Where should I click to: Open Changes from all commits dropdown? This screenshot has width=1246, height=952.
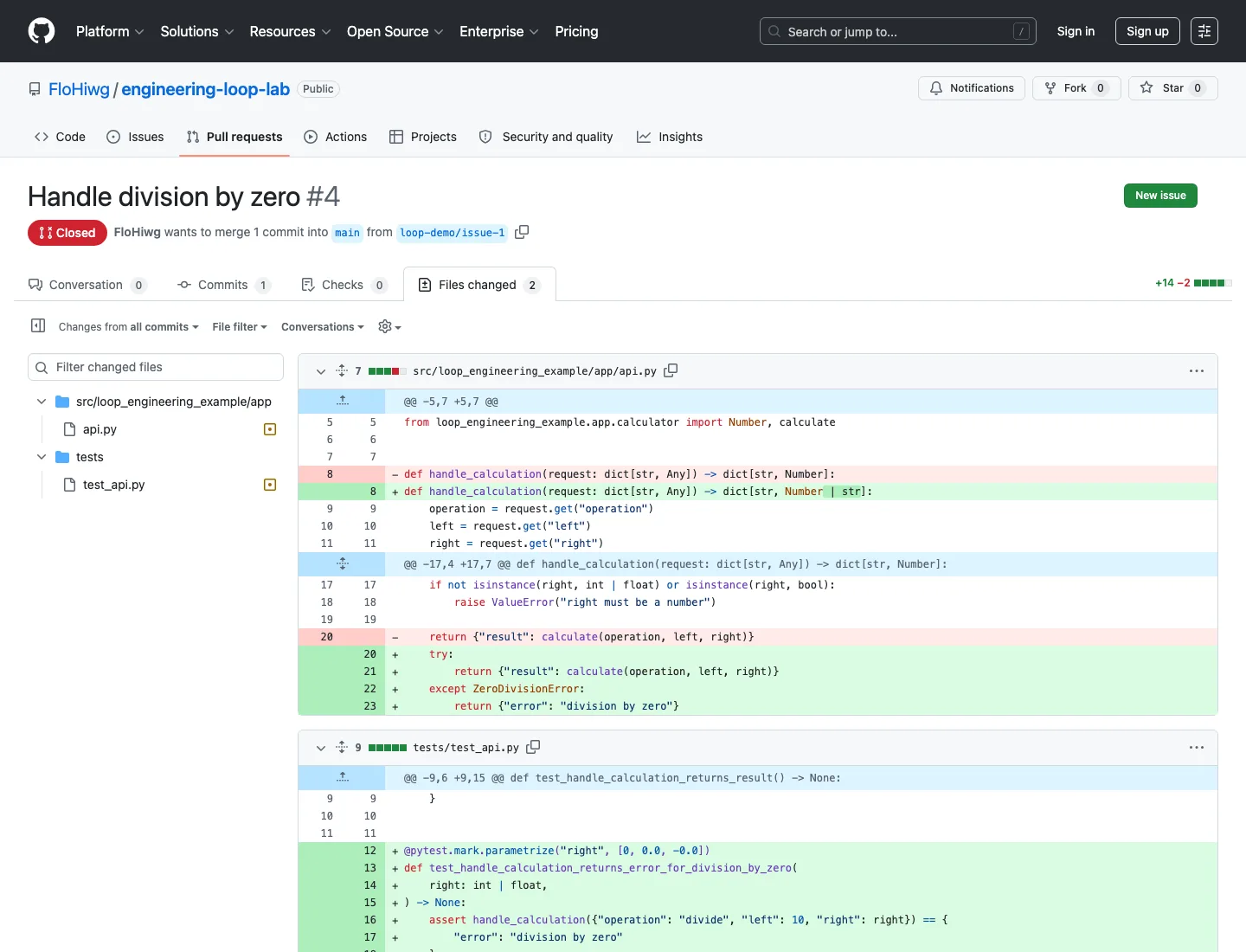click(x=128, y=326)
